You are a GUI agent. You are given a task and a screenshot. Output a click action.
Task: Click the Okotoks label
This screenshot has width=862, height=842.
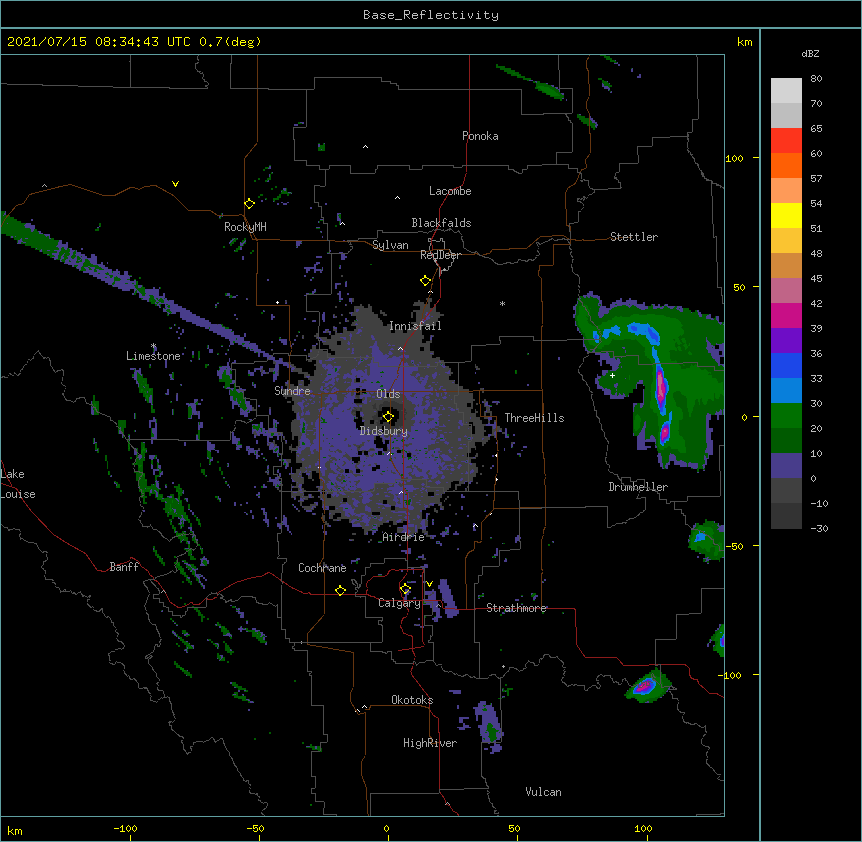pyautogui.click(x=412, y=700)
